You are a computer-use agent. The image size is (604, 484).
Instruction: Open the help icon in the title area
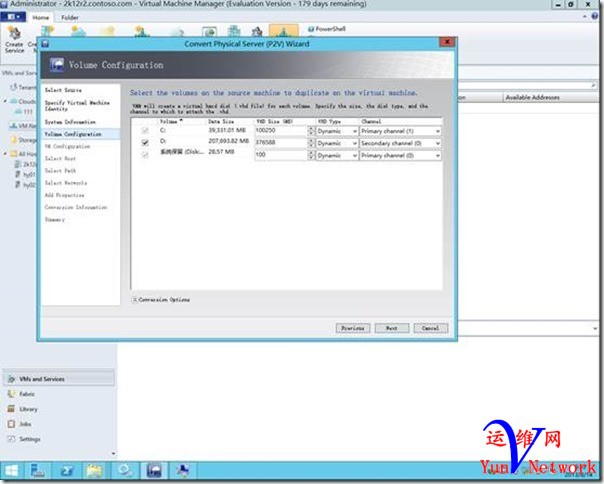pos(596,16)
